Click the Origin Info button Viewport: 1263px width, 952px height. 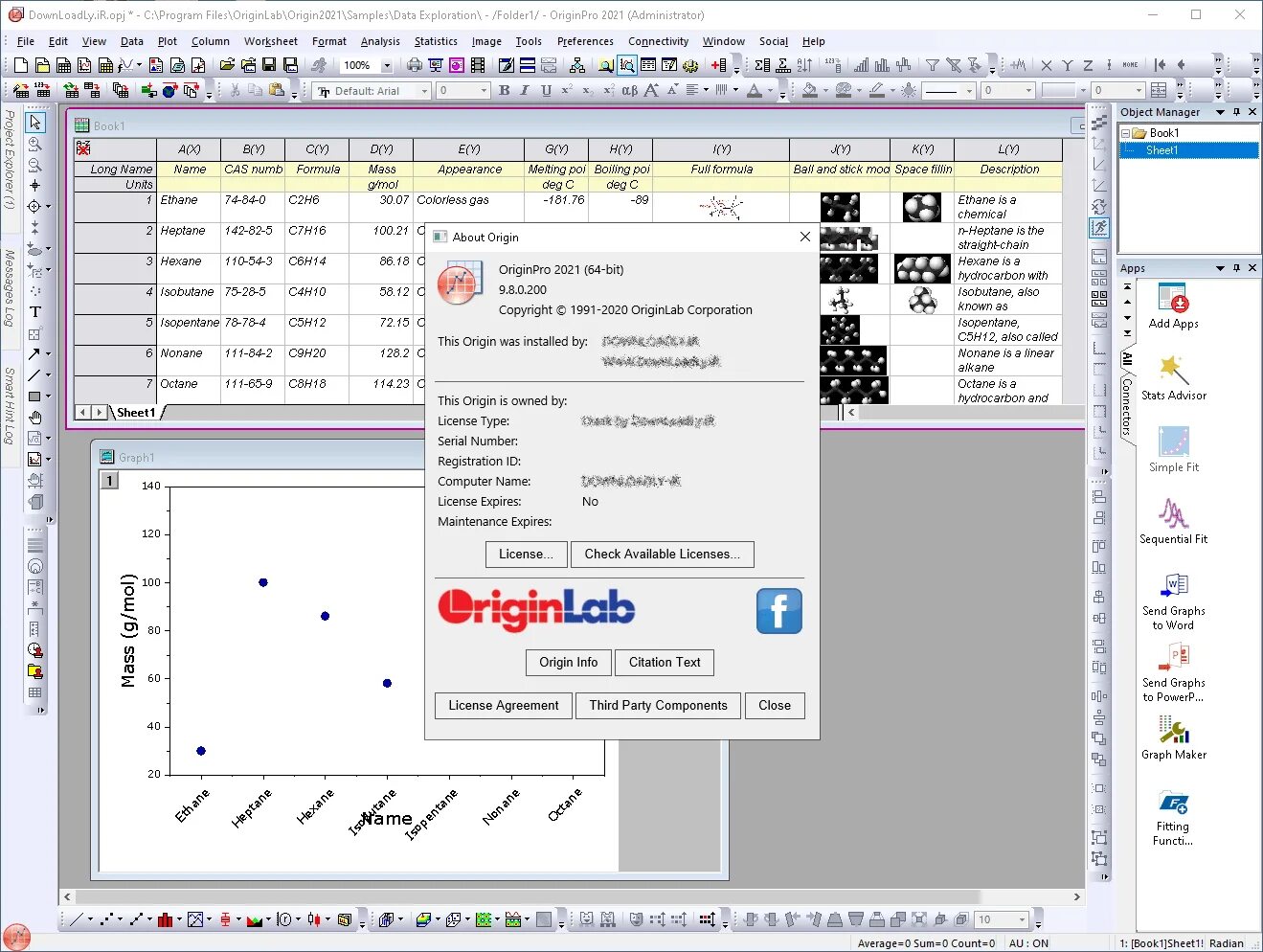568,663
